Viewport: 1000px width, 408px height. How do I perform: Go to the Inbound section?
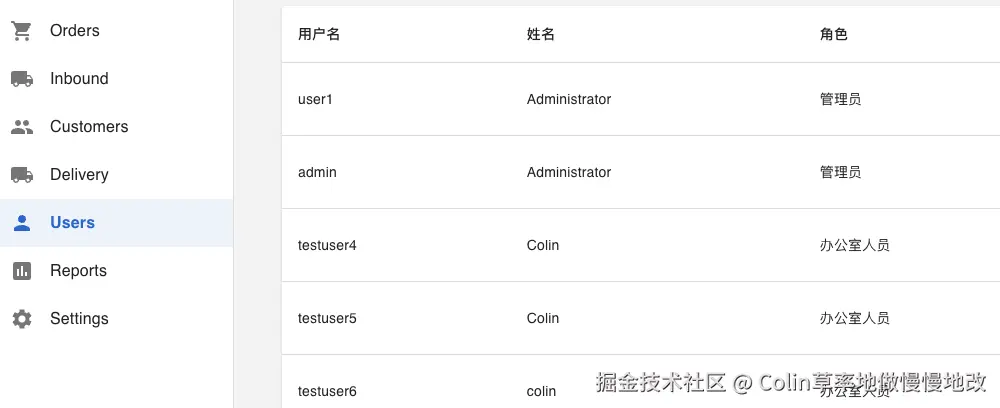click(x=79, y=79)
